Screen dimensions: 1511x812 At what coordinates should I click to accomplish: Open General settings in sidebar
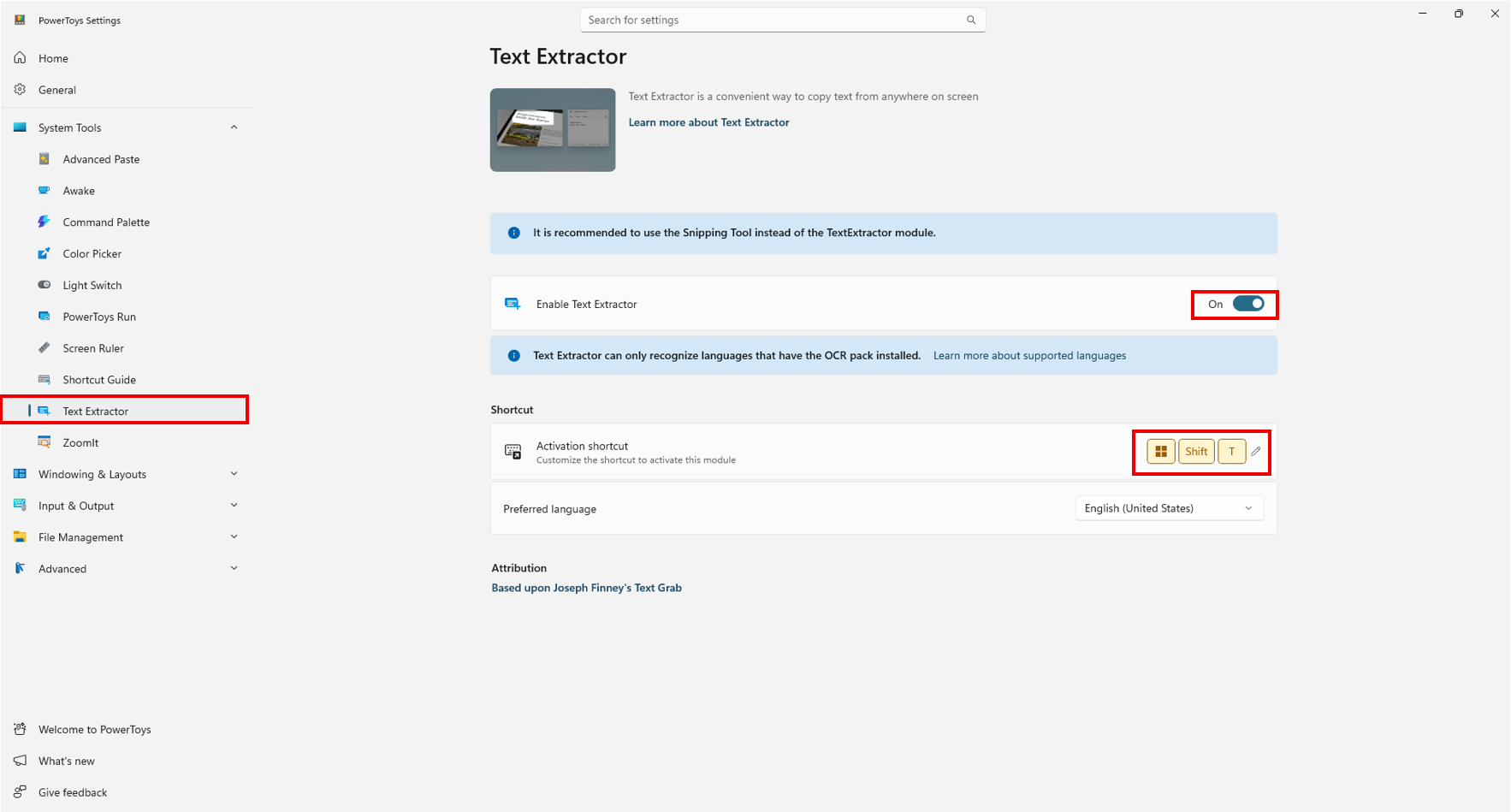point(56,90)
